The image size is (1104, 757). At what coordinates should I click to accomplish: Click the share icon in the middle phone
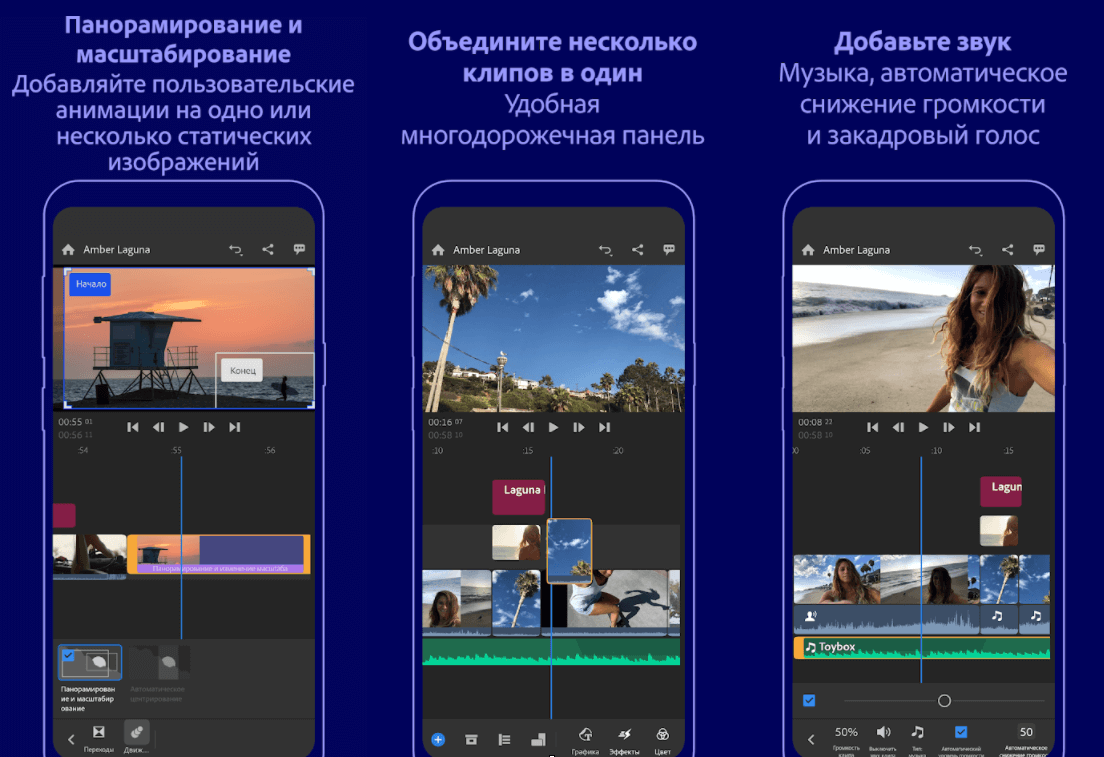coord(637,250)
